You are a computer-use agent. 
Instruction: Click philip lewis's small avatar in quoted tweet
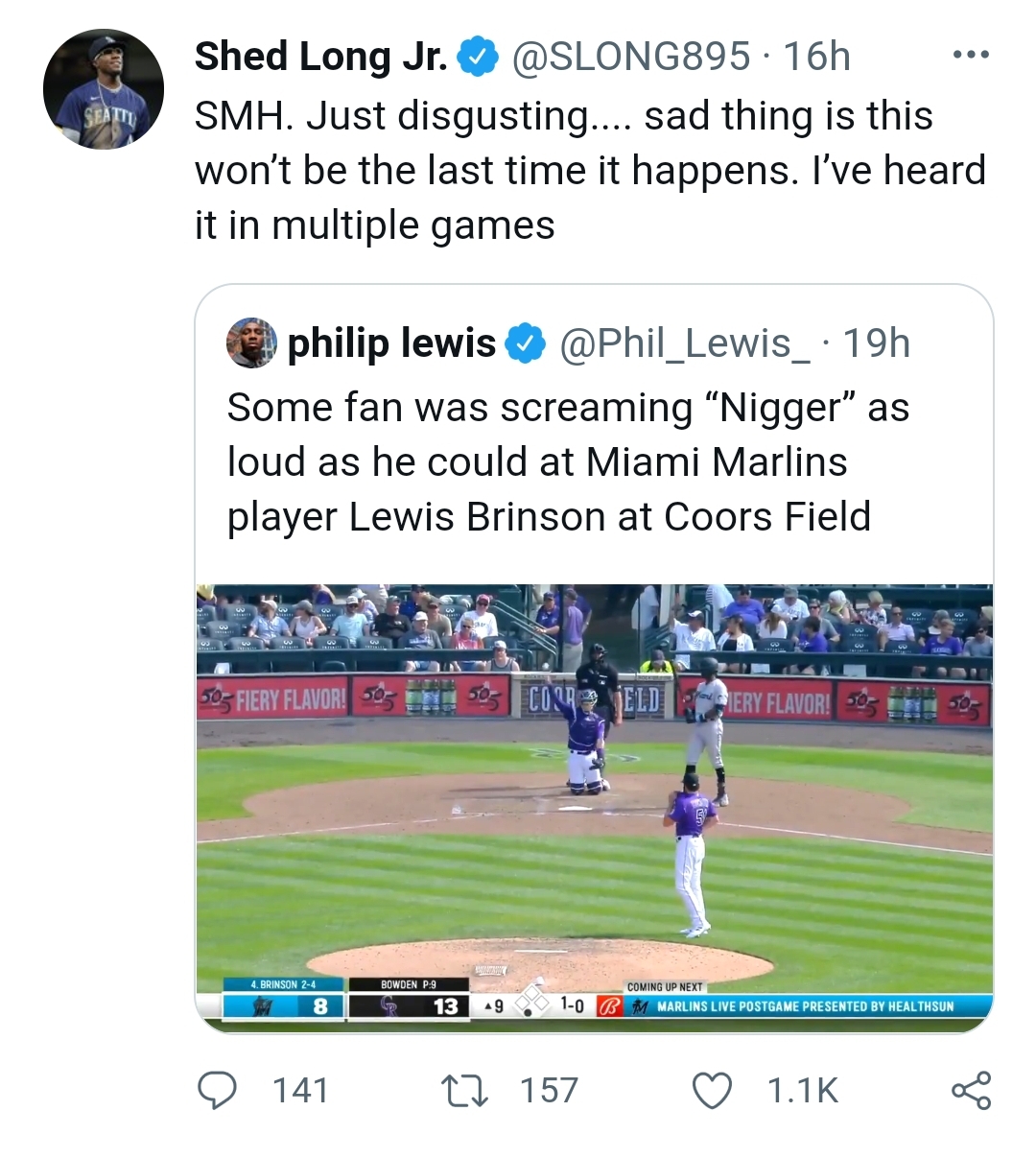[251, 343]
